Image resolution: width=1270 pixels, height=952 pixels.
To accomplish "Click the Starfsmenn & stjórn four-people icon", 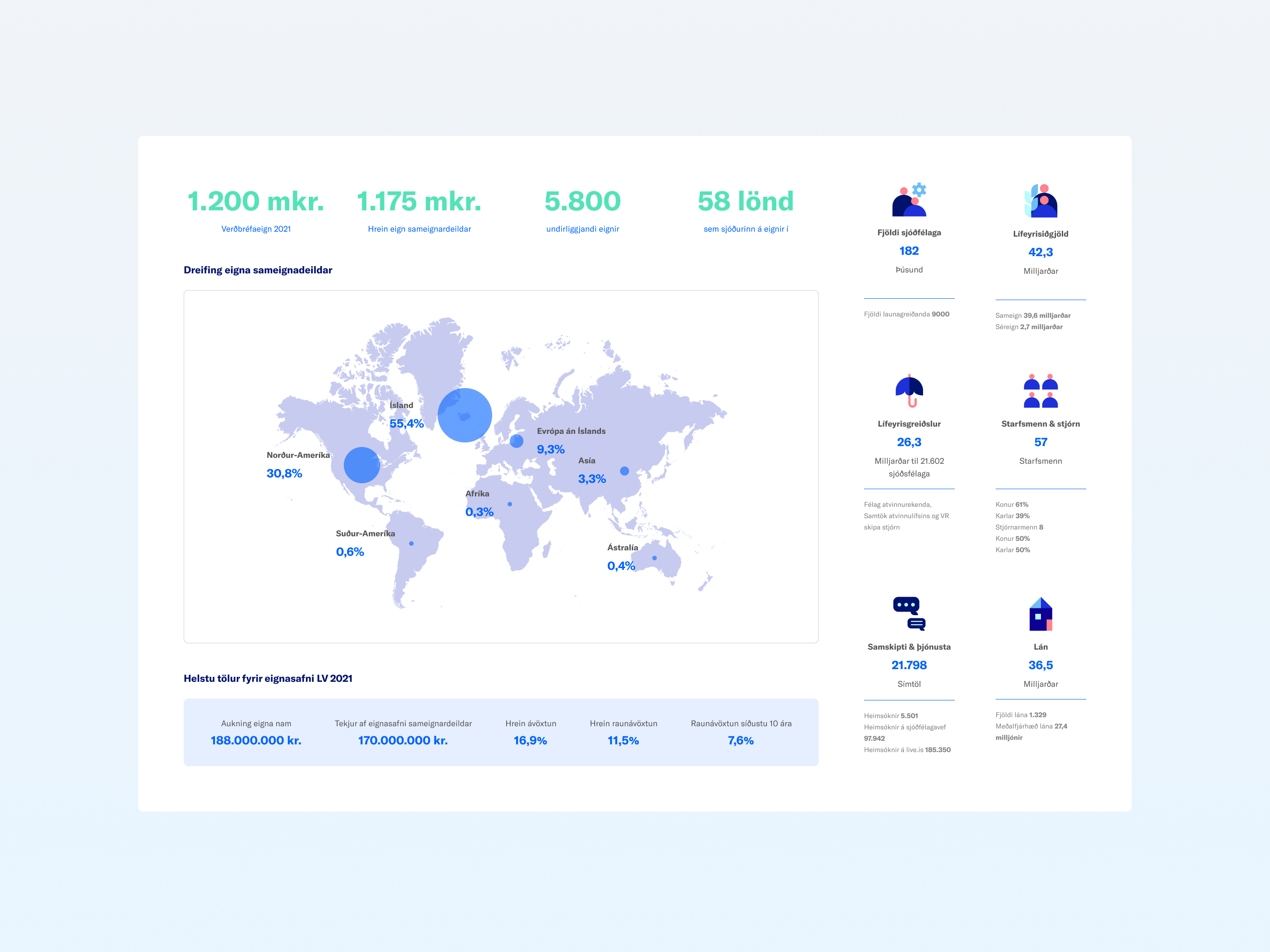I will [x=1040, y=391].
